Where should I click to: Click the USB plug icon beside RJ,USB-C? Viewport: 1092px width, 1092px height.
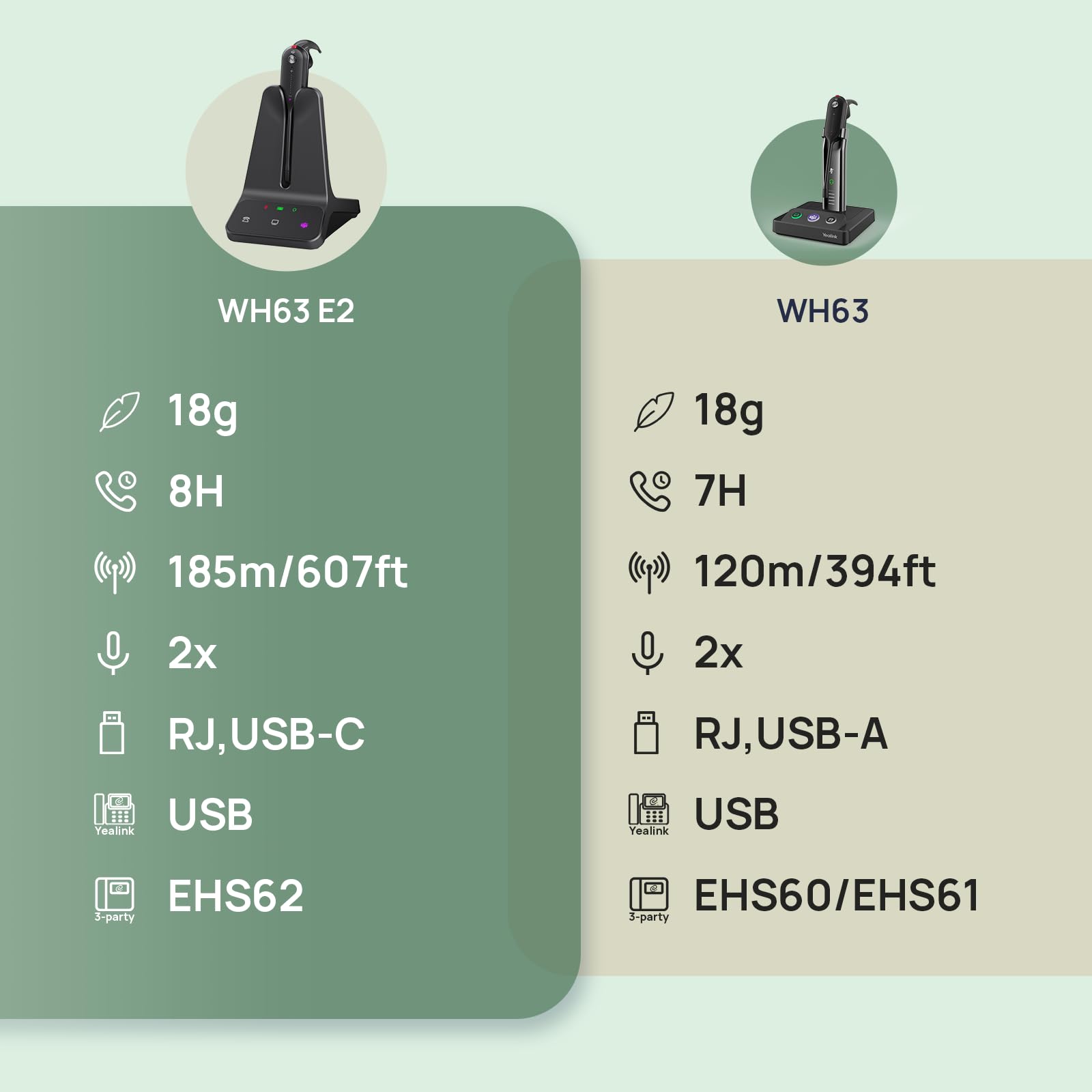pyautogui.click(x=112, y=733)
